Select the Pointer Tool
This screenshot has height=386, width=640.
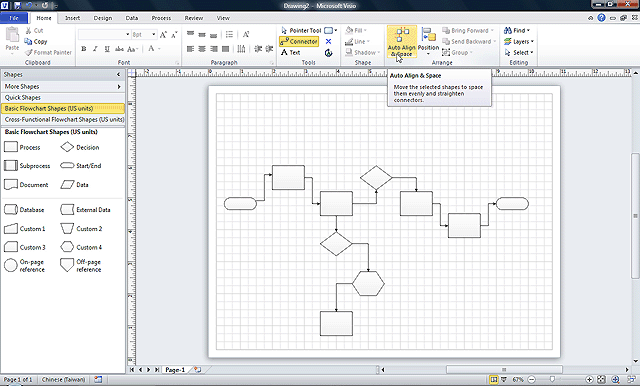pos(301,31)
